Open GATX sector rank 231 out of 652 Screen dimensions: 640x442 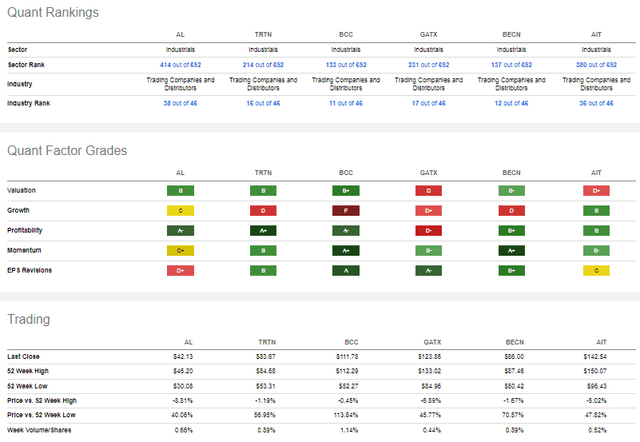425,64
